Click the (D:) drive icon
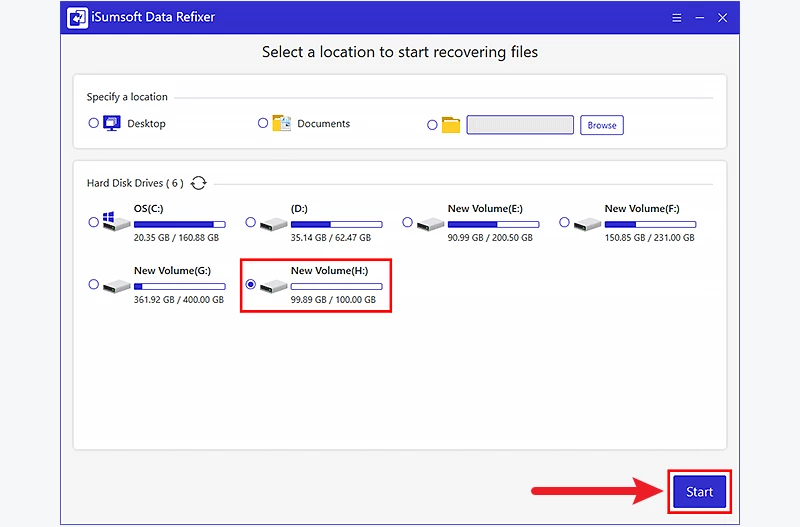This screenshot has width=800, height=527. click(273, 224)
